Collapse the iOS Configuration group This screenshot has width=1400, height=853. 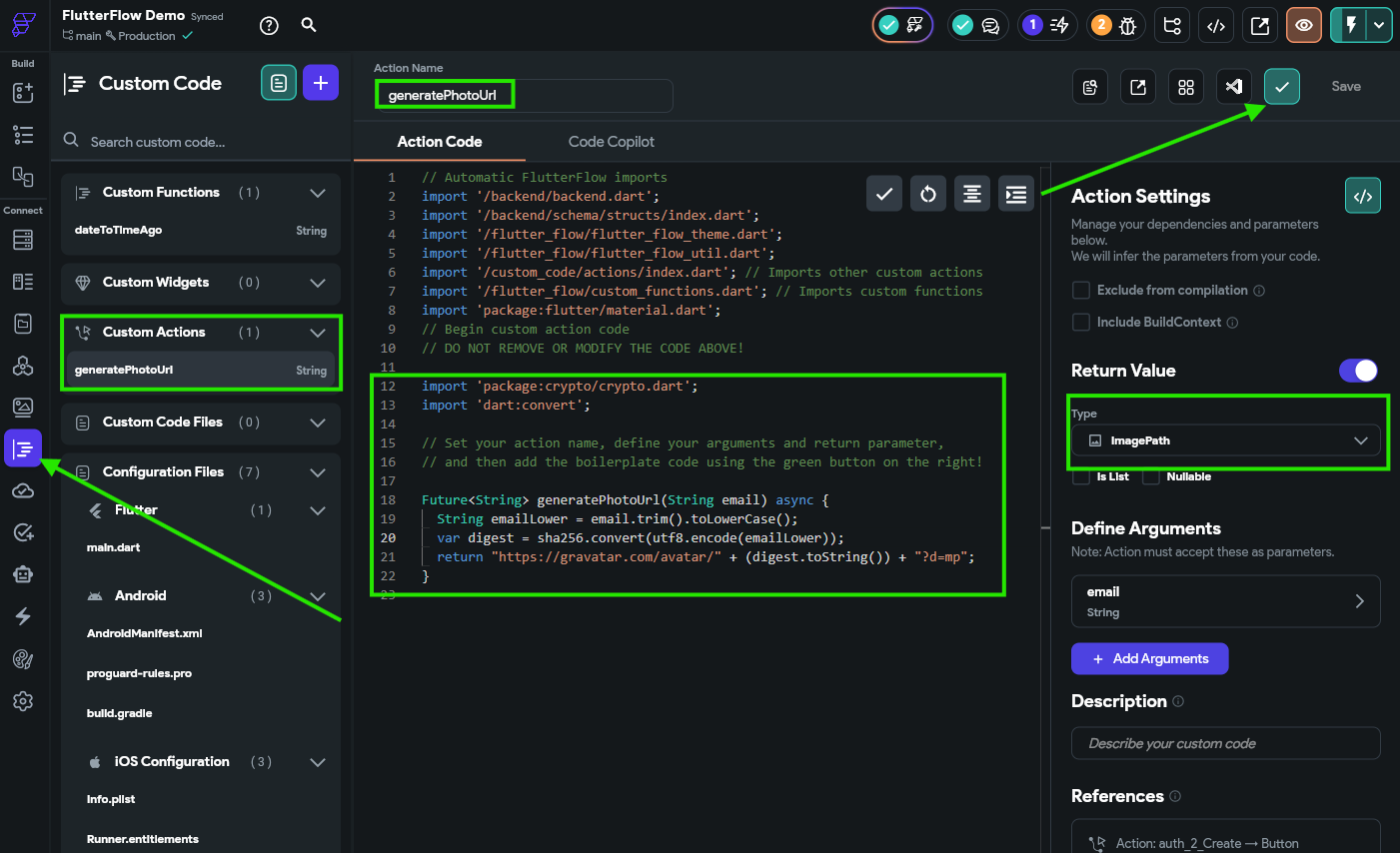pos(318,762)
